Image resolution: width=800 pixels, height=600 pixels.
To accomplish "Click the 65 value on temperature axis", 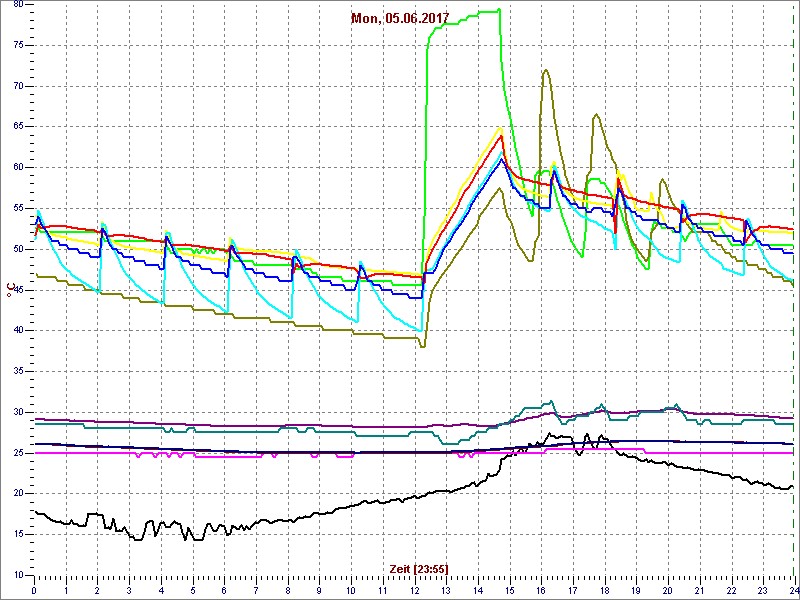I will click(17, 127).
